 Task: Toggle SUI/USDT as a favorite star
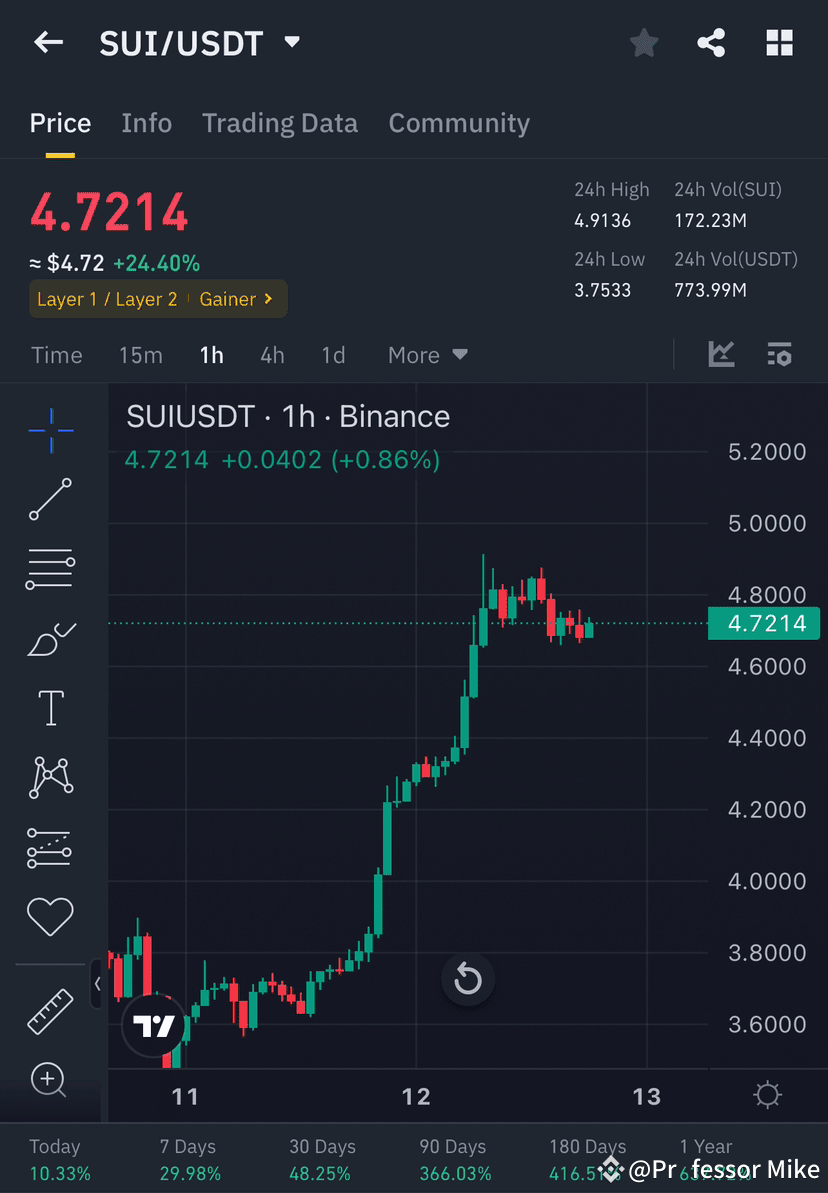pos(643,42)
